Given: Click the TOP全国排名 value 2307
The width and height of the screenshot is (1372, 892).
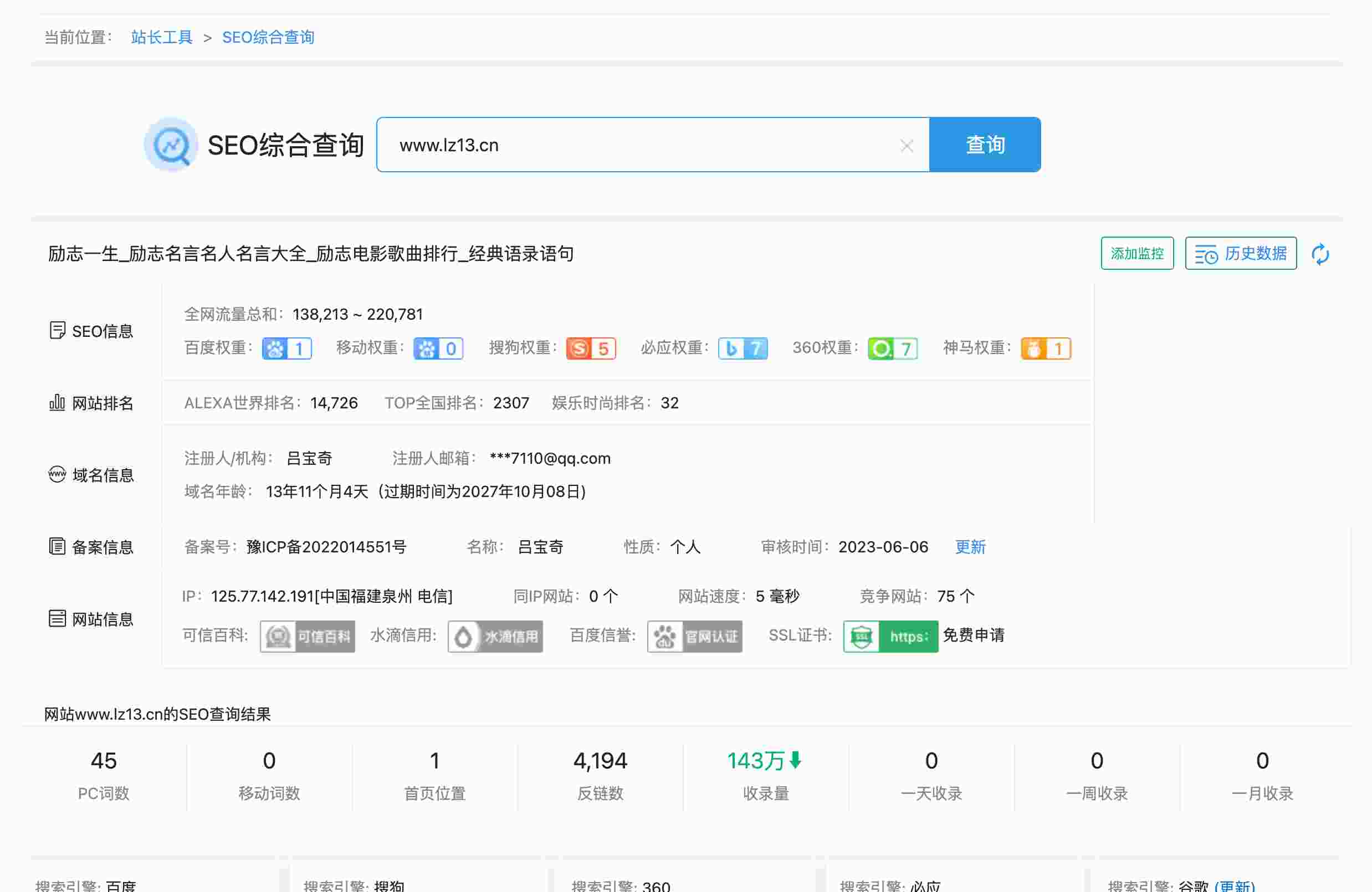Looking at the screenshot, I should (511, 403).
